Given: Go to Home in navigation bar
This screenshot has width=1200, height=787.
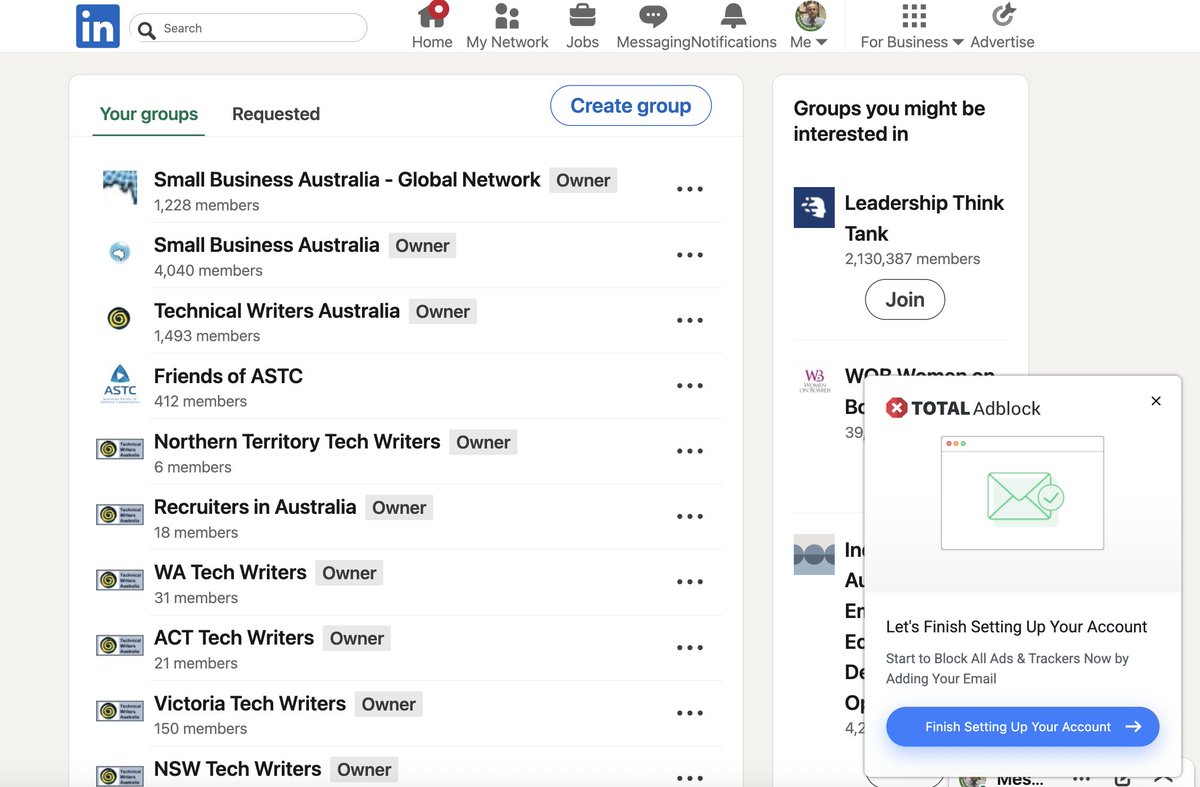Looking at the screenshot, I should tap(432, 26).
